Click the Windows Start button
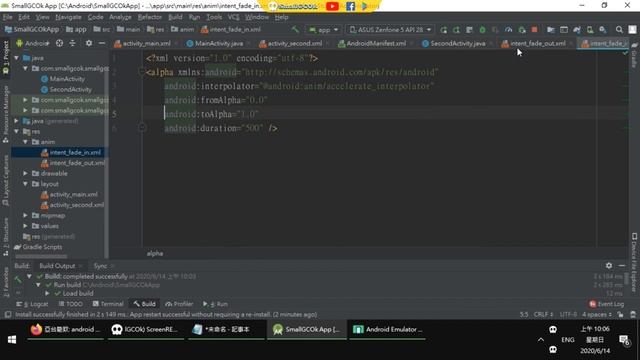The height and width of the screenshot is (360, 640). point(12,340)
